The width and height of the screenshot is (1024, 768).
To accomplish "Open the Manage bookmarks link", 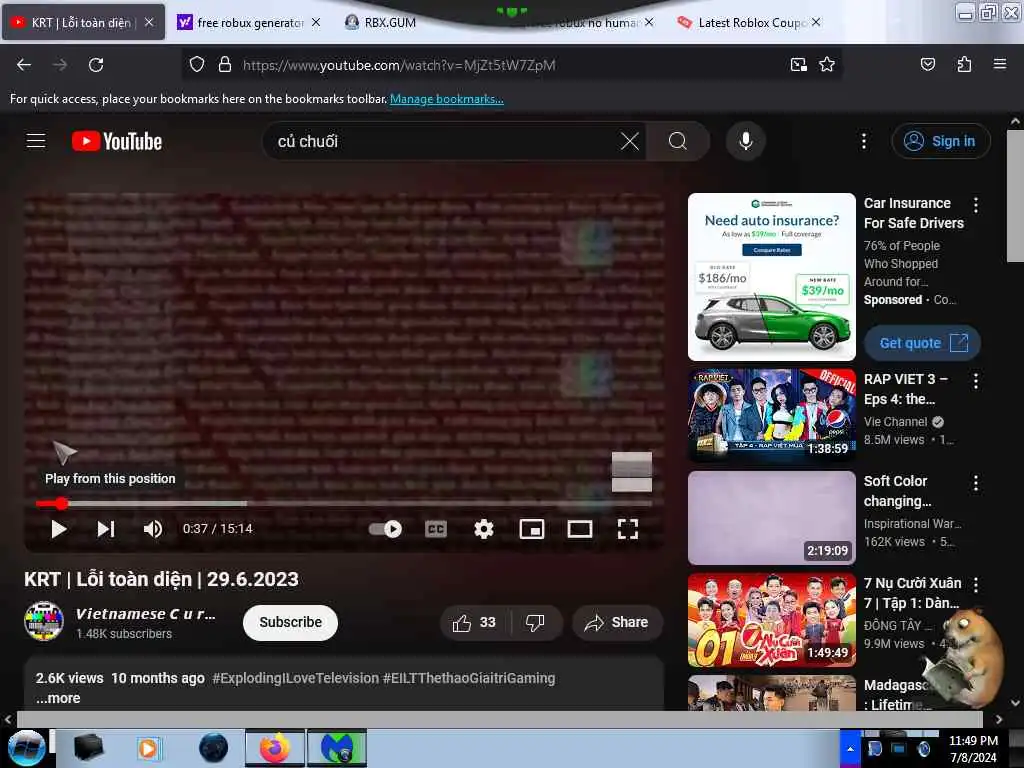I will [447, 99].
